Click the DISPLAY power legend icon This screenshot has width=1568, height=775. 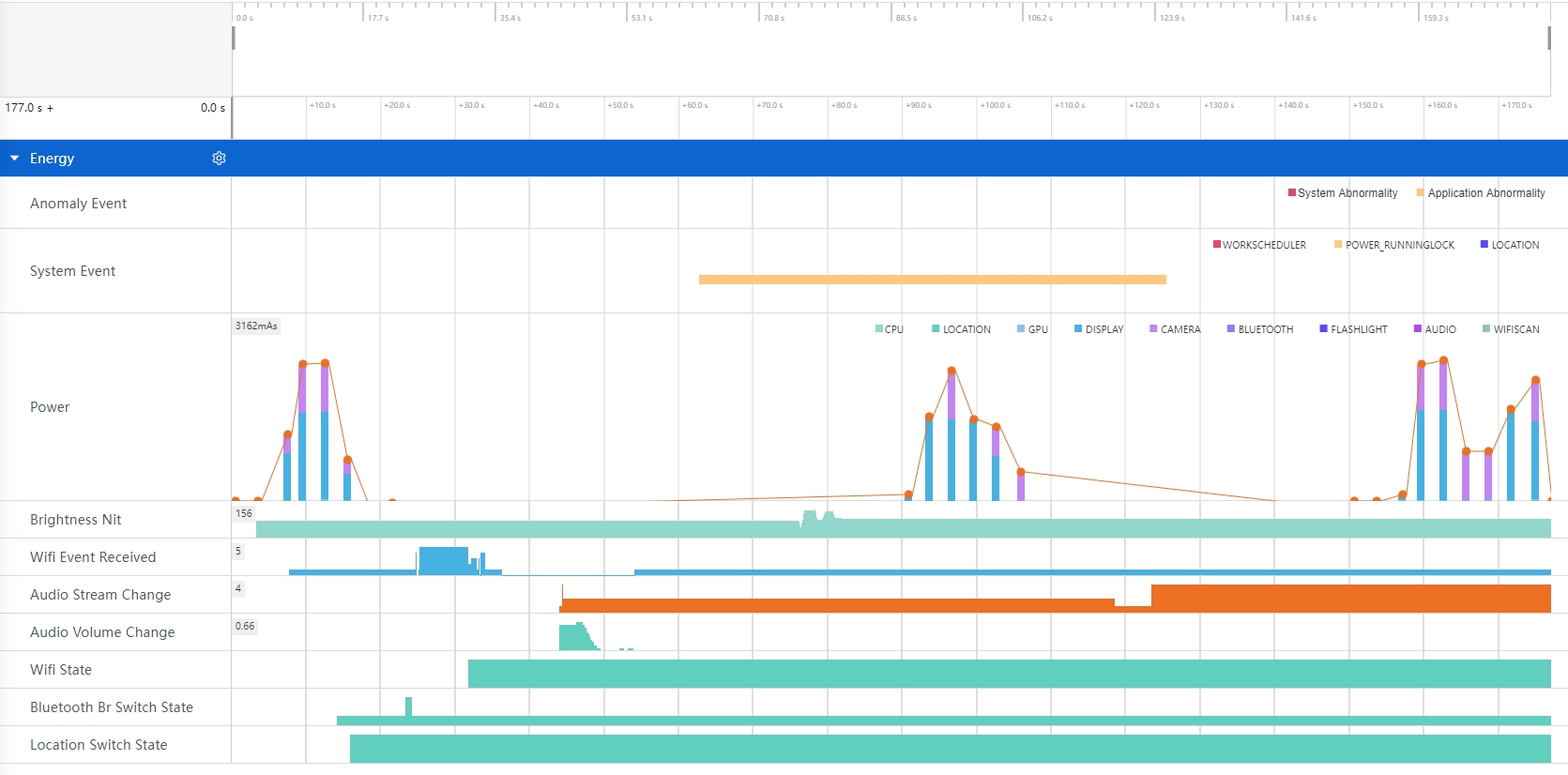(x=1078, y=329)
